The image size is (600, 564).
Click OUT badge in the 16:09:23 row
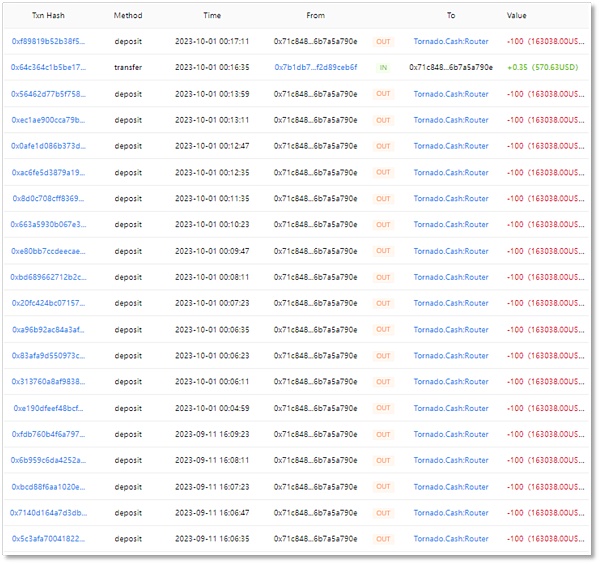point(383,434)
